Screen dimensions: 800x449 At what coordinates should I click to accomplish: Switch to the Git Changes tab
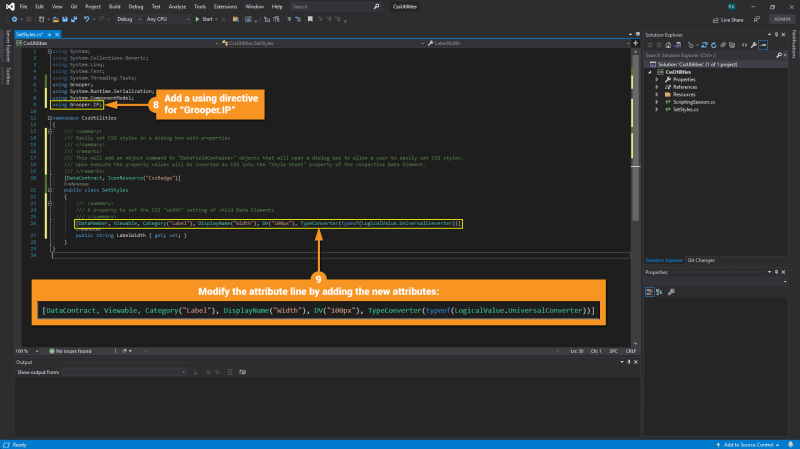[x=700, y=260]
